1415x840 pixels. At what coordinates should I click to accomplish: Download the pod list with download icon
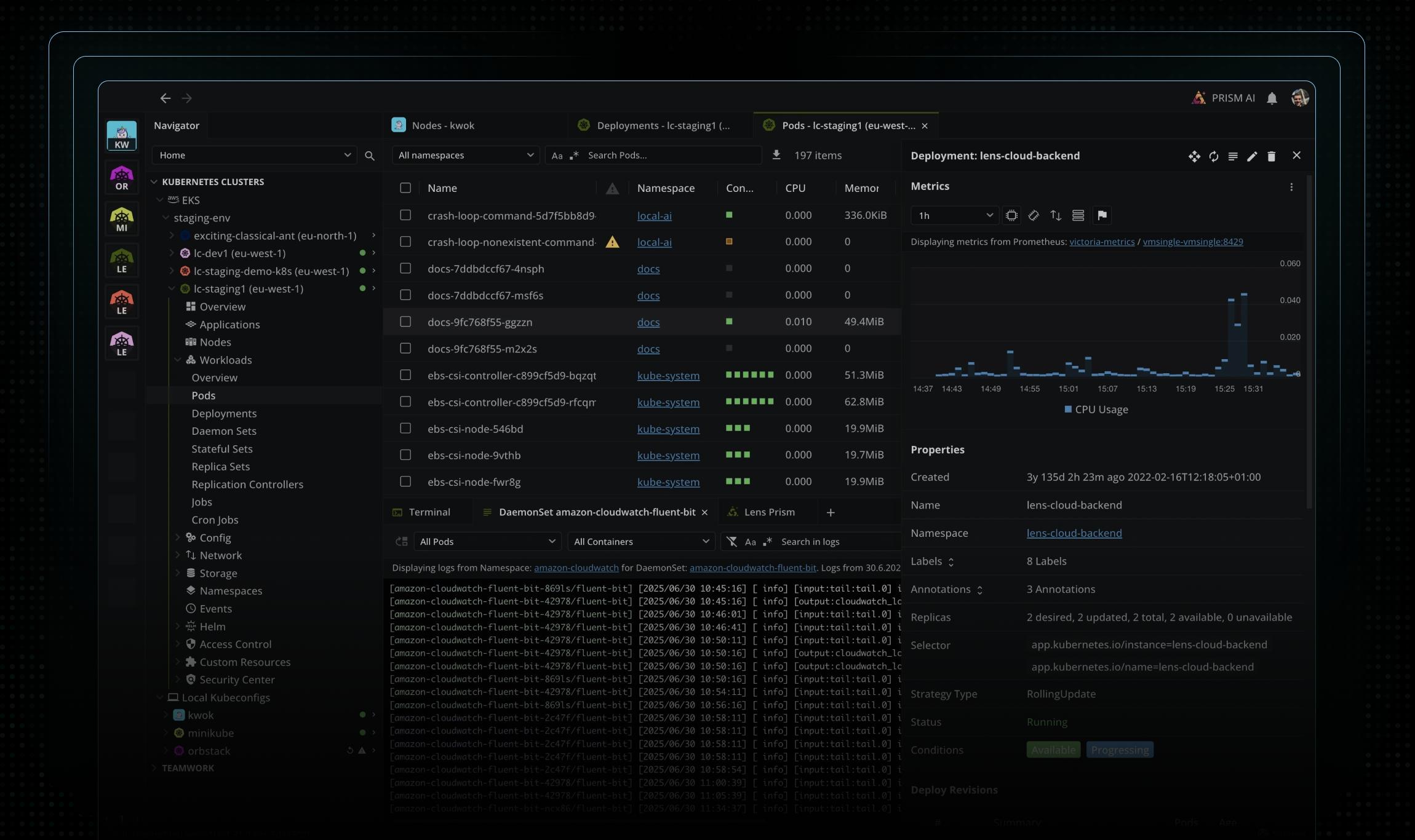coord(776,155)
